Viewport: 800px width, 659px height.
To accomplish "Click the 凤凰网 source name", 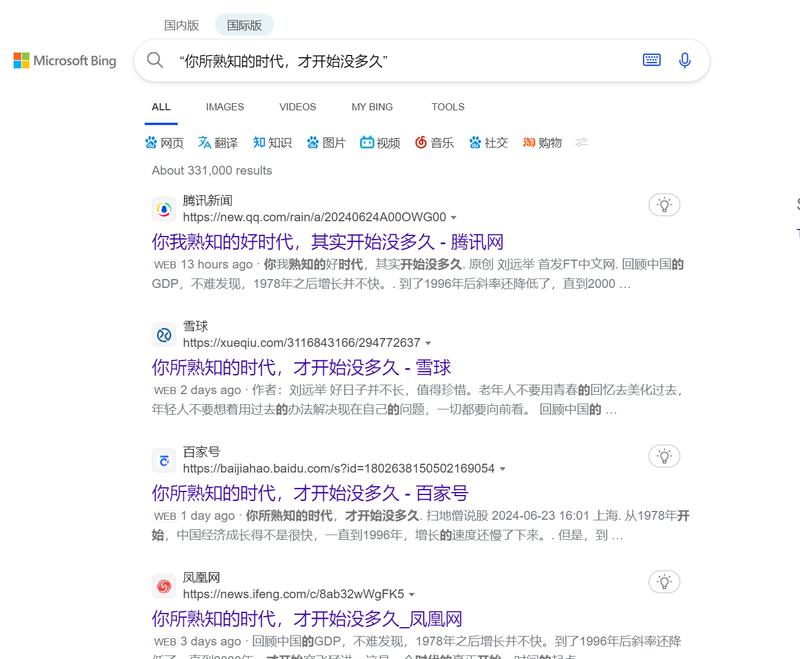I will coord(202,577).
